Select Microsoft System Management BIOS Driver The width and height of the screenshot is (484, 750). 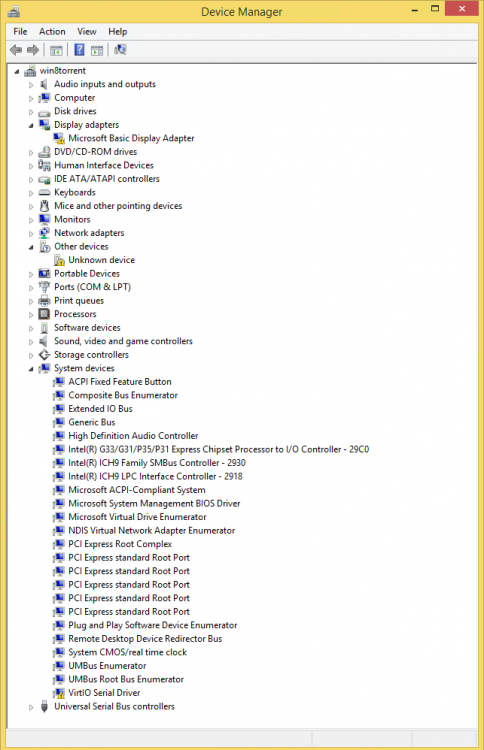point(154,504)
